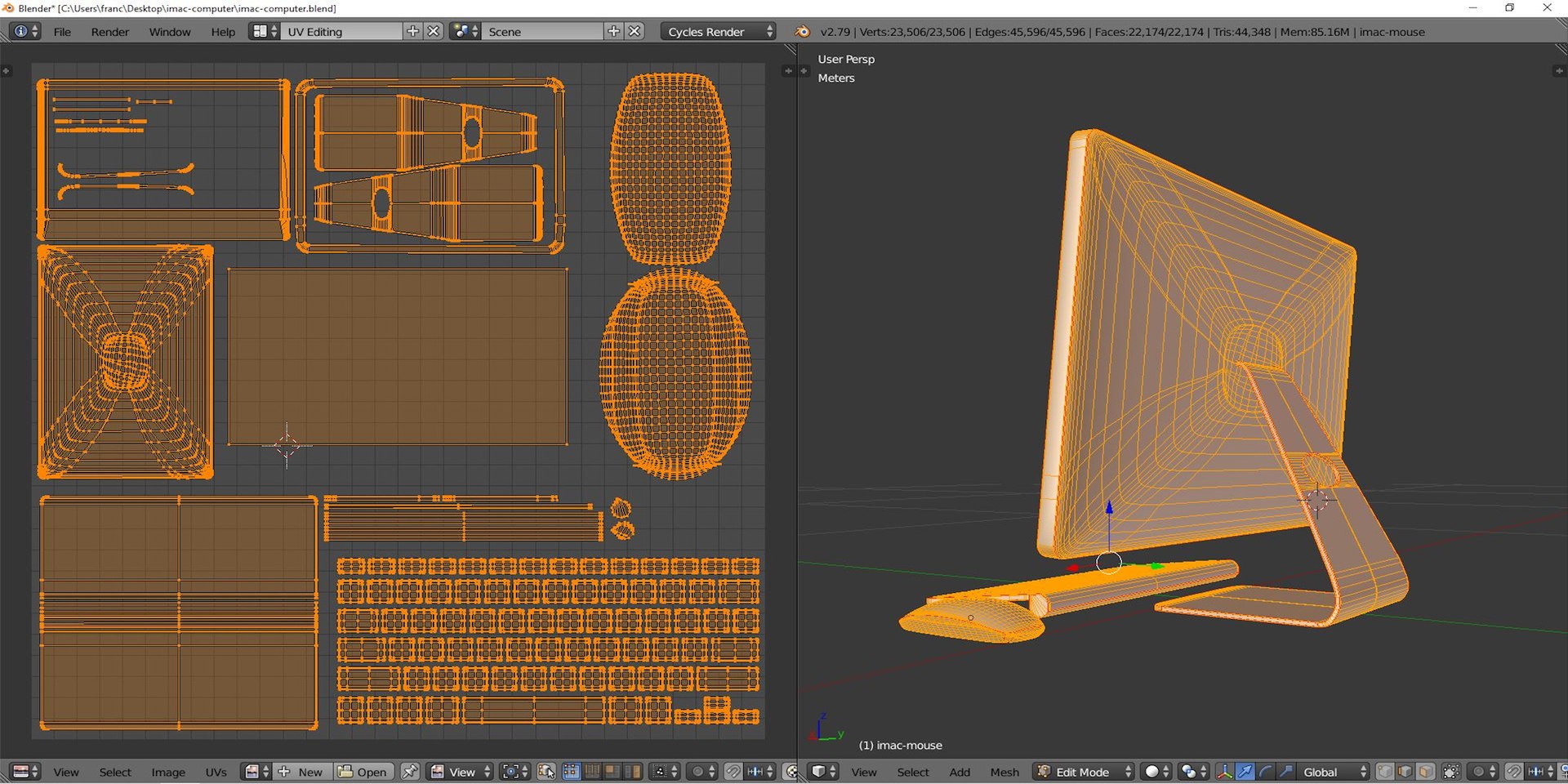
Task: Click the Scene name field
Action: [542, 31]
